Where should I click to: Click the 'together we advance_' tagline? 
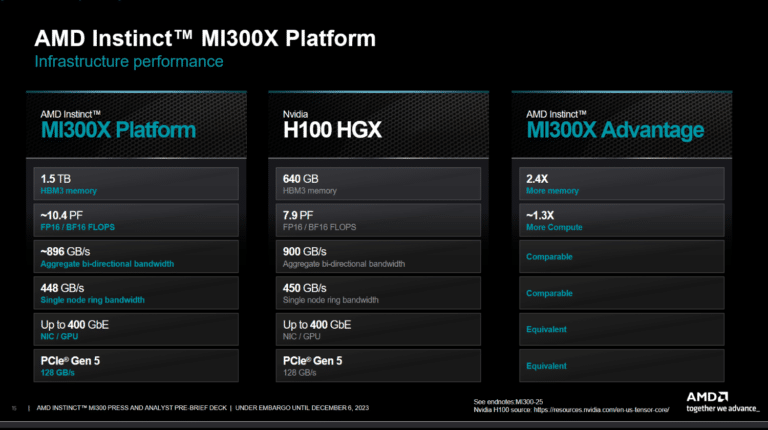pyautogui.click(x=723, y=408)
